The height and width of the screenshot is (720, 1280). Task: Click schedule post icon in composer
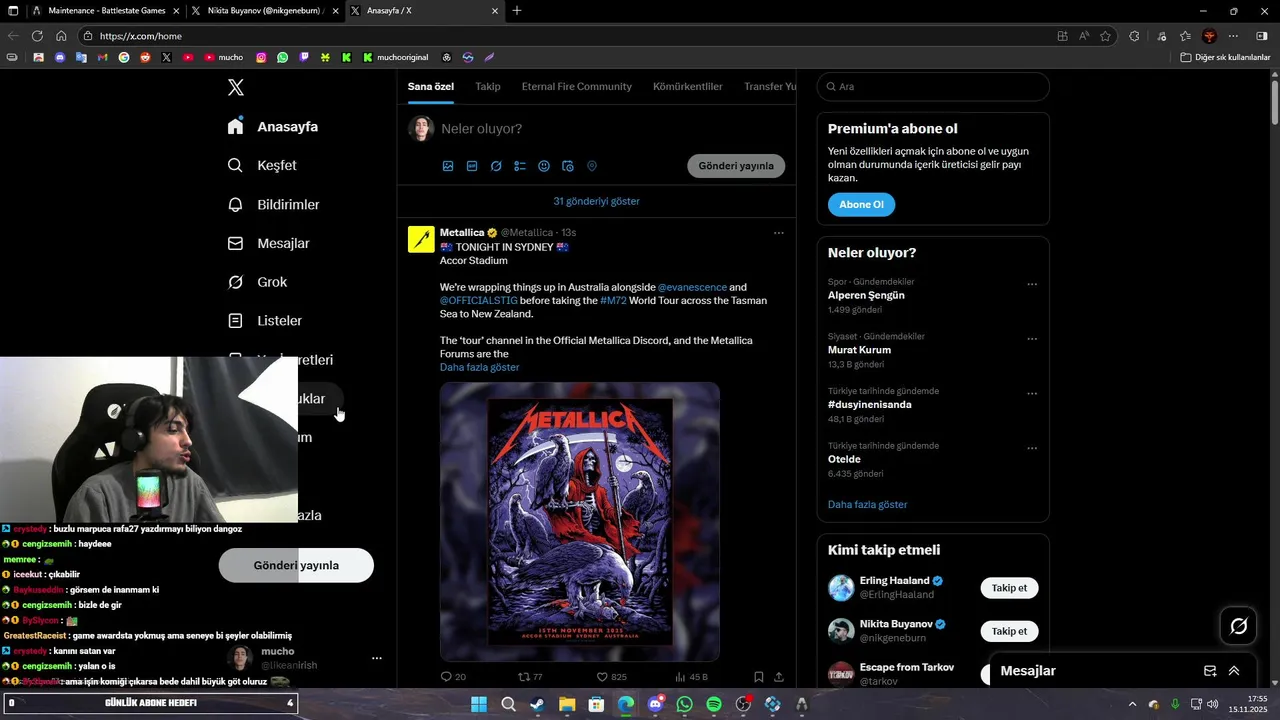coord(568,166)
